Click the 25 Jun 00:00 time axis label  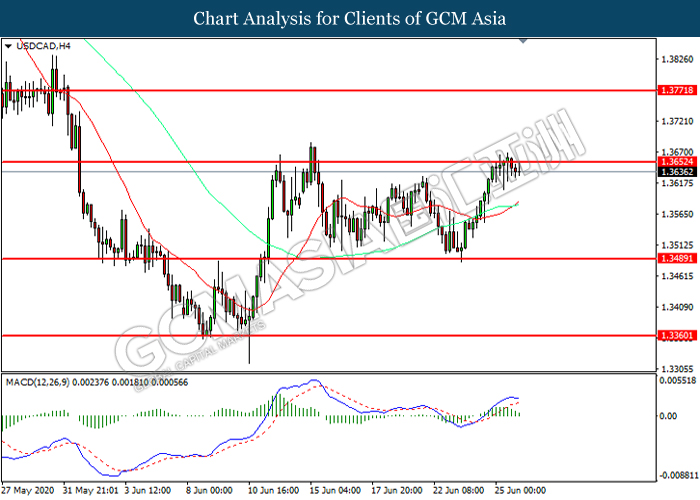coord(520,490)
